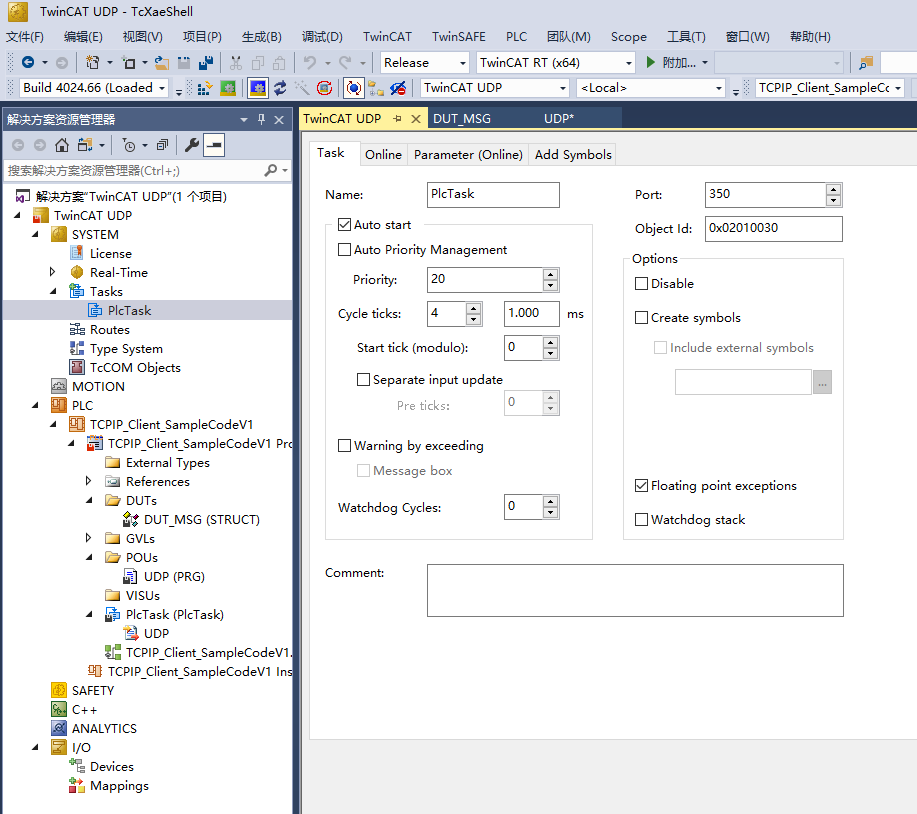Click the Save single disk icon
This screenshot has width=917, height=814.
[184, 62]
